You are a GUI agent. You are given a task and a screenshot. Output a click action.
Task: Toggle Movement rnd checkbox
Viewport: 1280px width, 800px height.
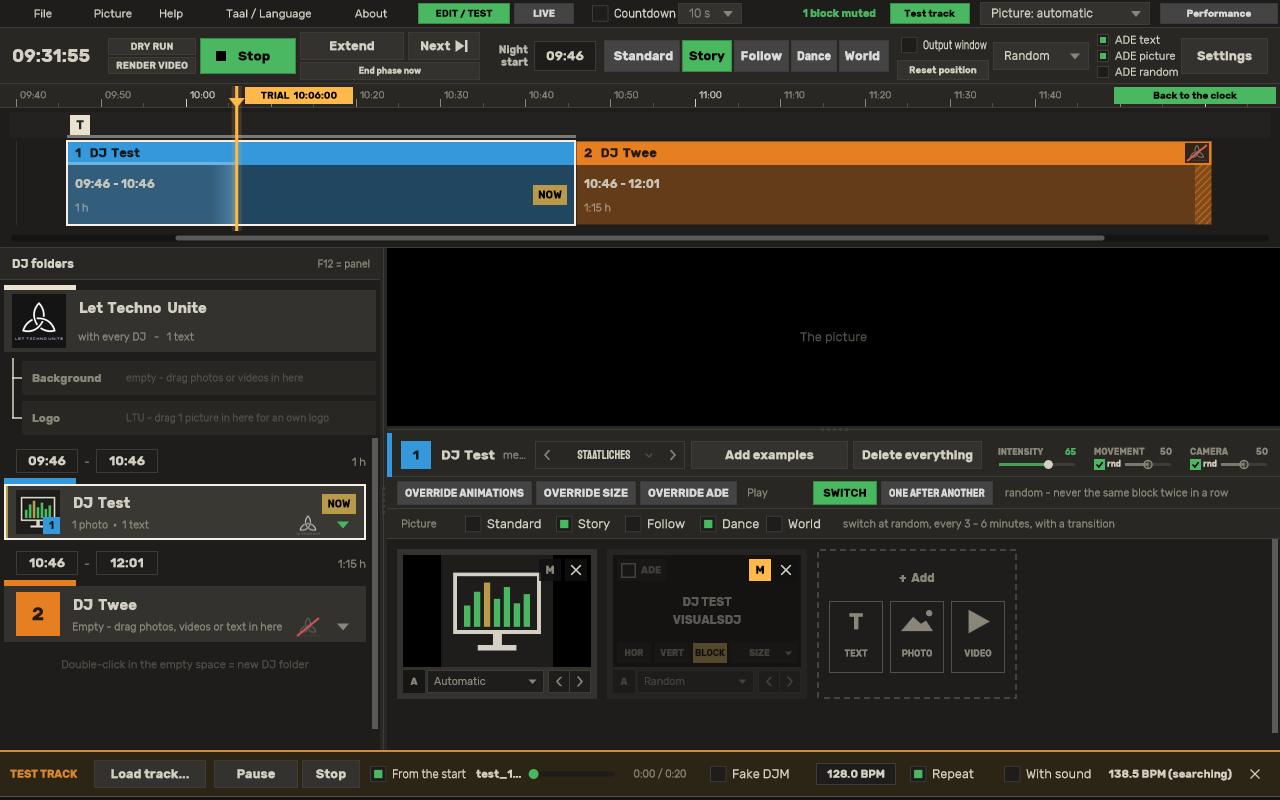[1100, 464]
